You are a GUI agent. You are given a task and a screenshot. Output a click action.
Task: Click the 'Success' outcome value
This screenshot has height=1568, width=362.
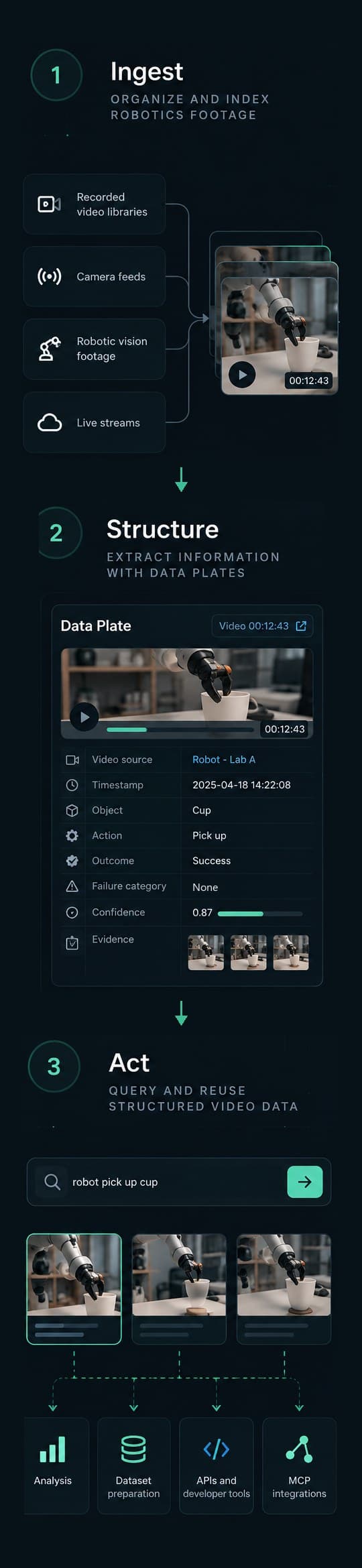211,861
